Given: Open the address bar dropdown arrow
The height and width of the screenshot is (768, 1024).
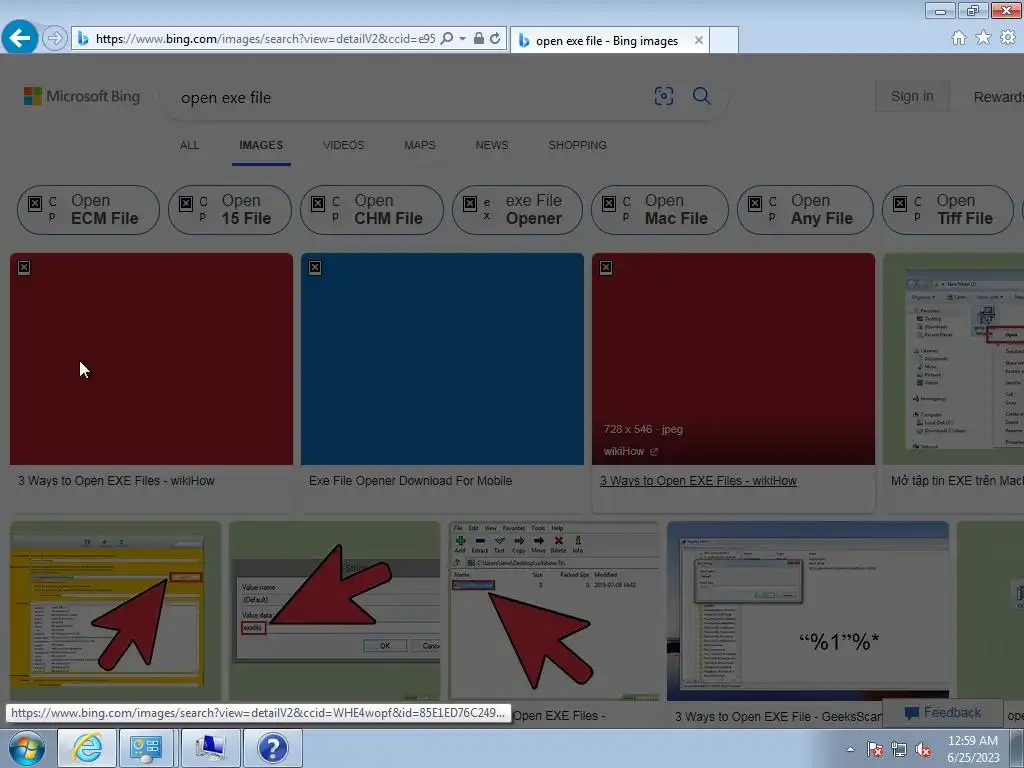Looking at the screenshot, I should (x=462, y=39).
